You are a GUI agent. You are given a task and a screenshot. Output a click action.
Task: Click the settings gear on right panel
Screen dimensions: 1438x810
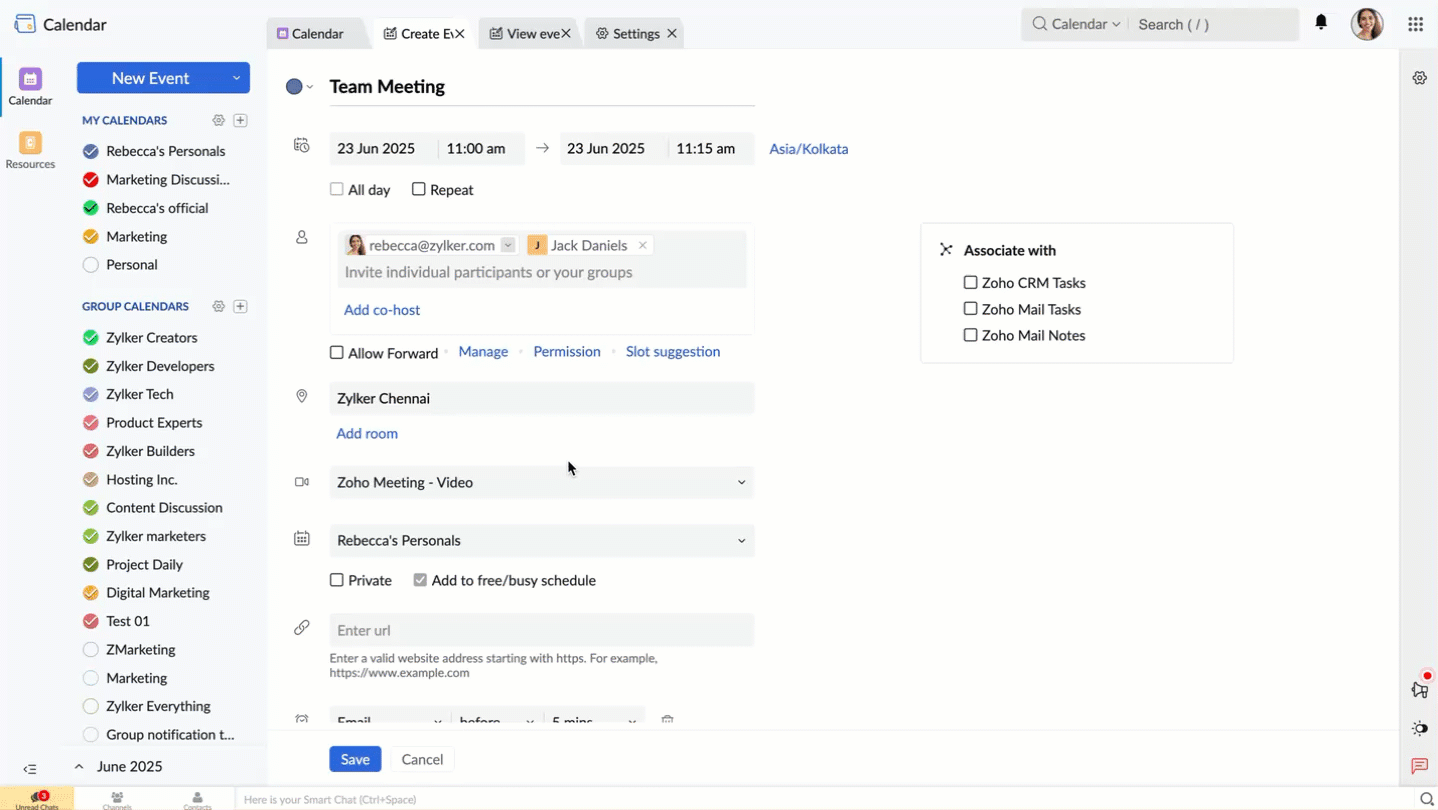(1419, 78)
